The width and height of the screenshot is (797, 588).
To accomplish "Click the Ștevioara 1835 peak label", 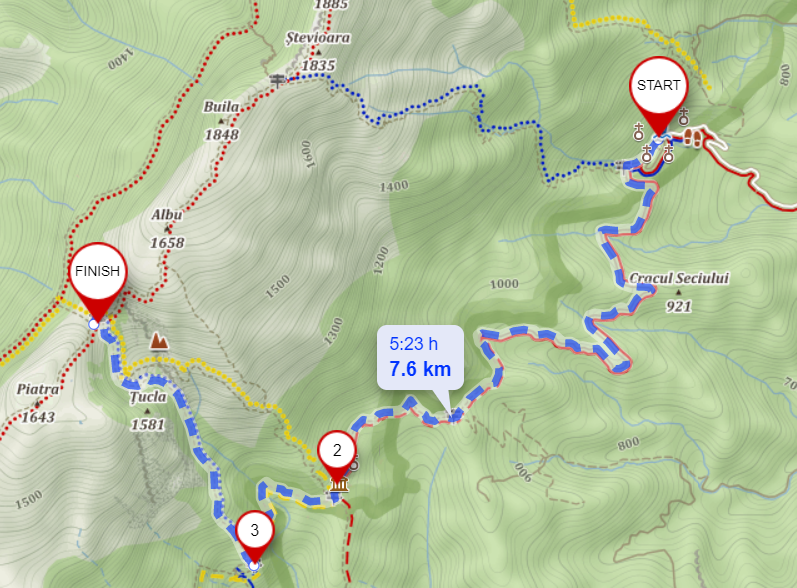I will 318,51.
